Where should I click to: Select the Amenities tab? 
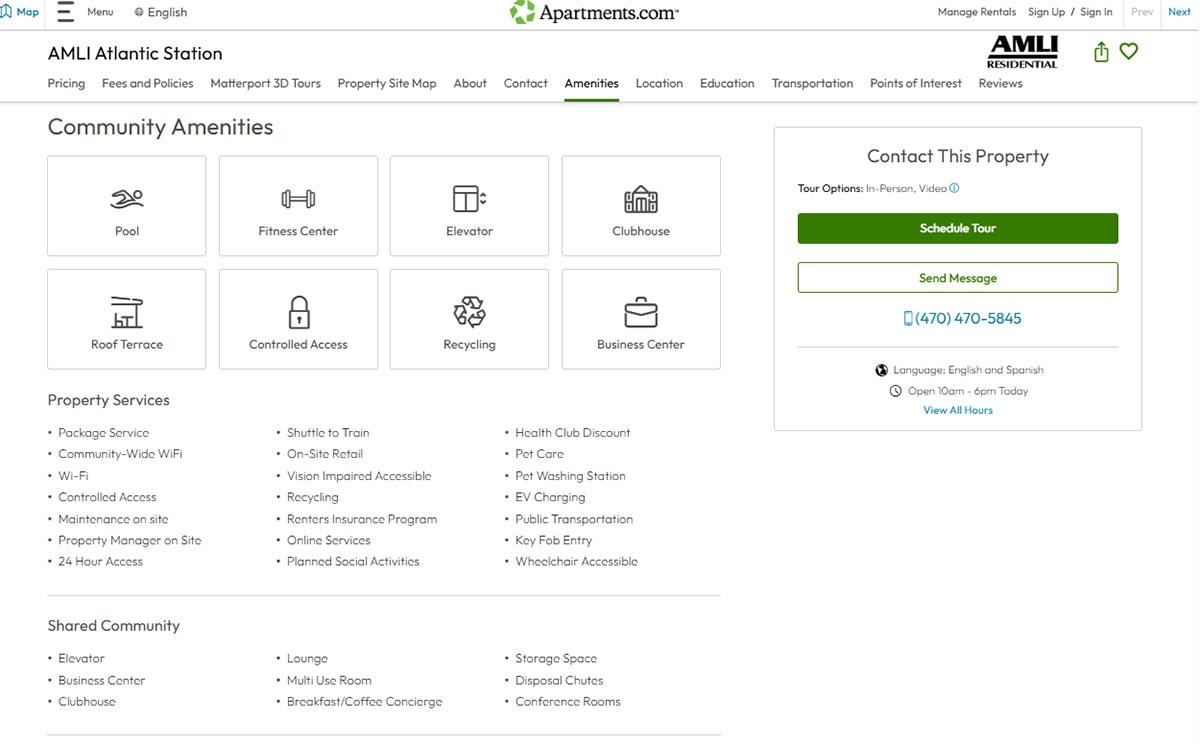(x=591, y=83)
